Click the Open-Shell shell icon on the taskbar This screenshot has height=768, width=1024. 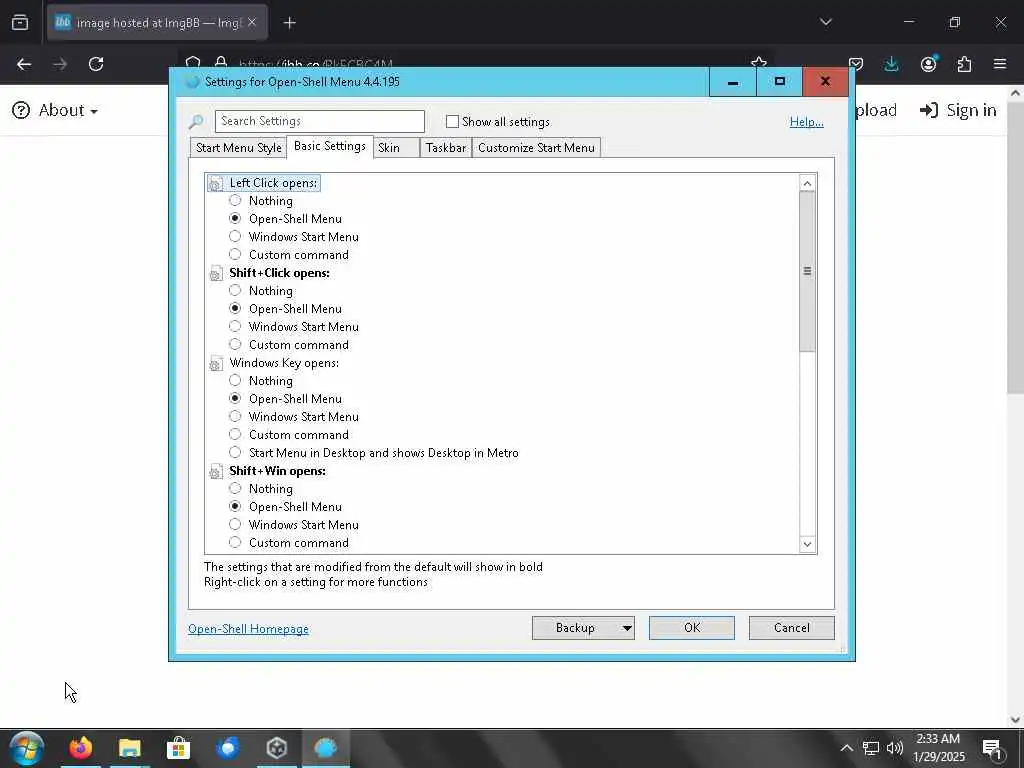tap(325, 748)
